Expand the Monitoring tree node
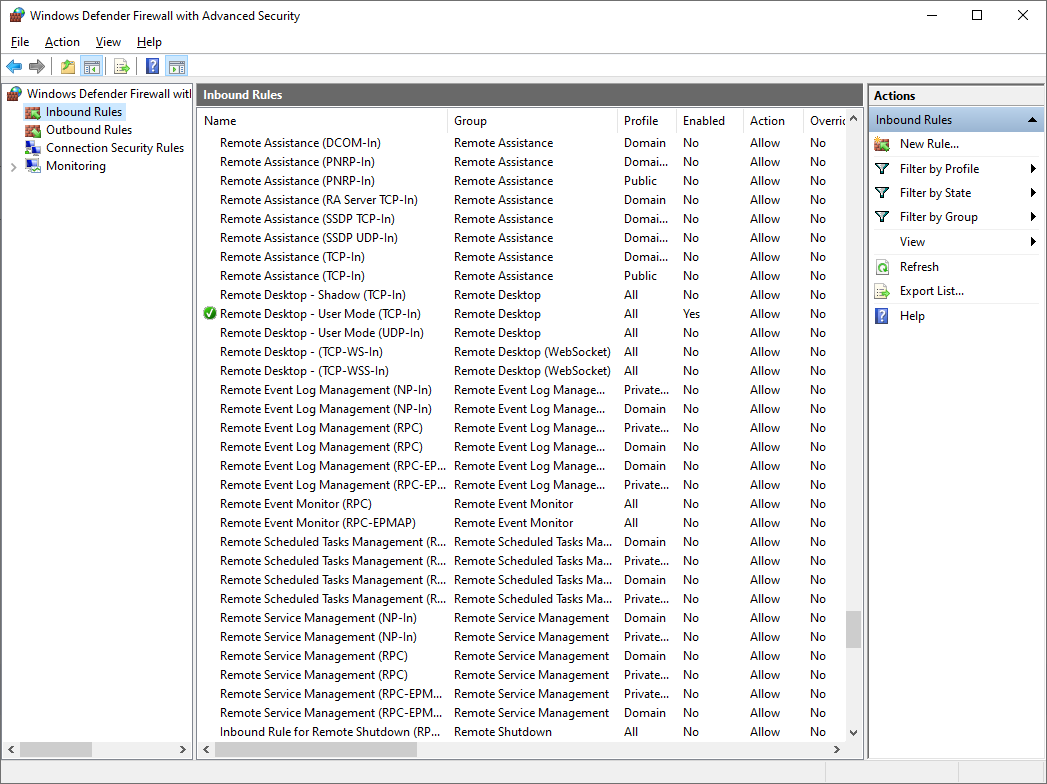The height and width of the screenshot is (784, 1047). 13,167
